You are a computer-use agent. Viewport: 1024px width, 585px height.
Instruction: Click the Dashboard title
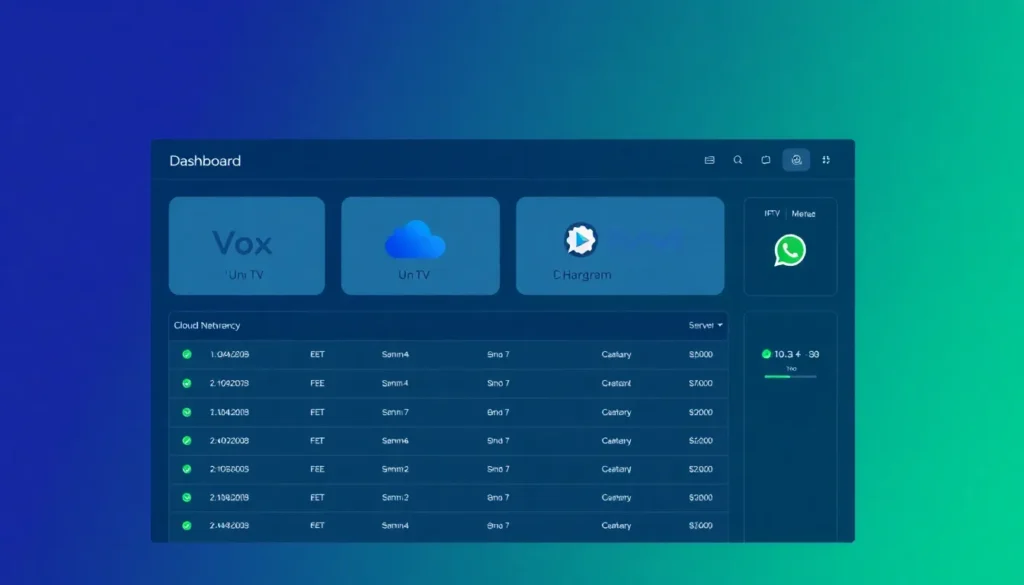205,161
